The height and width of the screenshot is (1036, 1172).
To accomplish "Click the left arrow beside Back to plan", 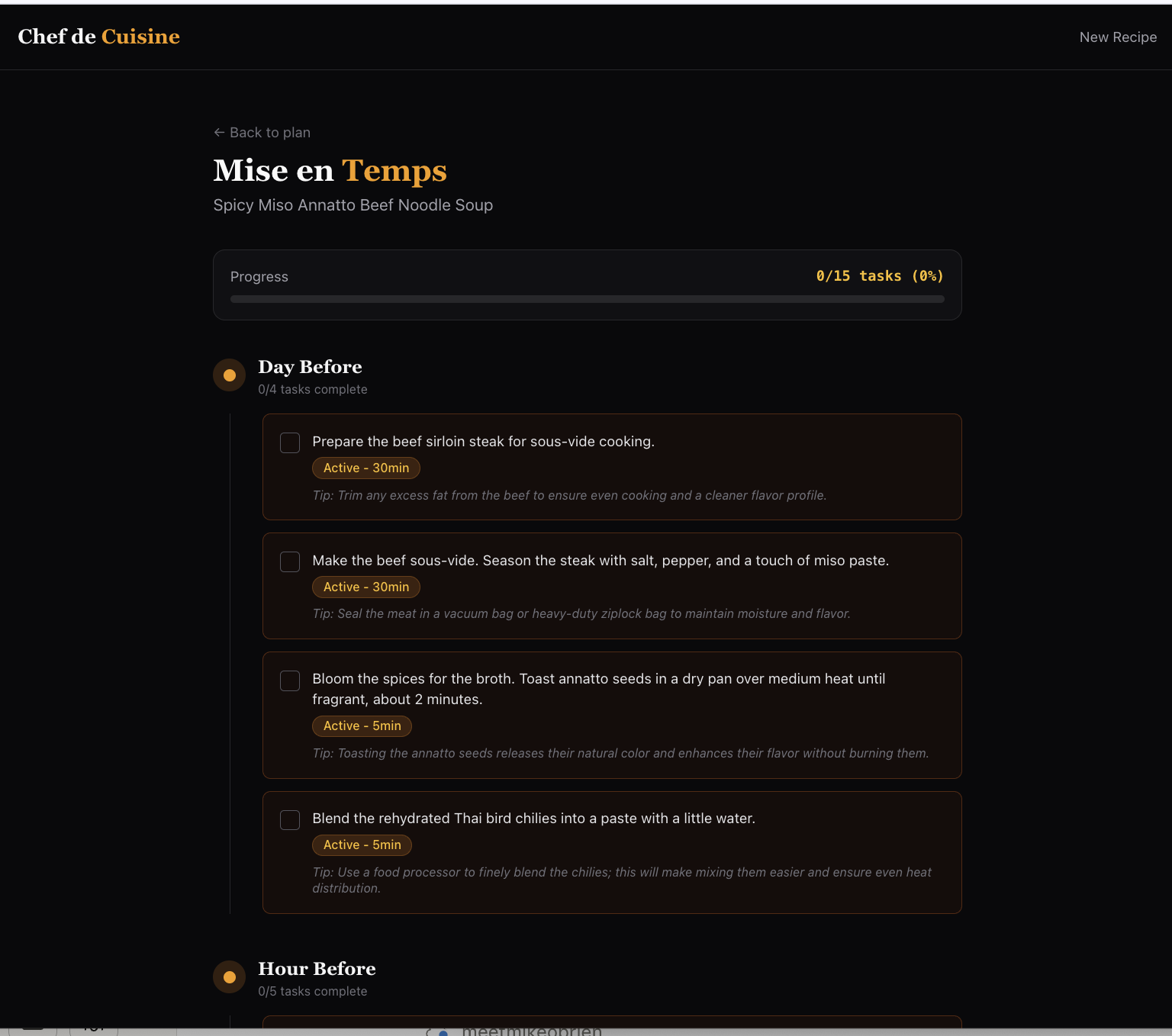I will pyautogui.click(x=219, y=133).
